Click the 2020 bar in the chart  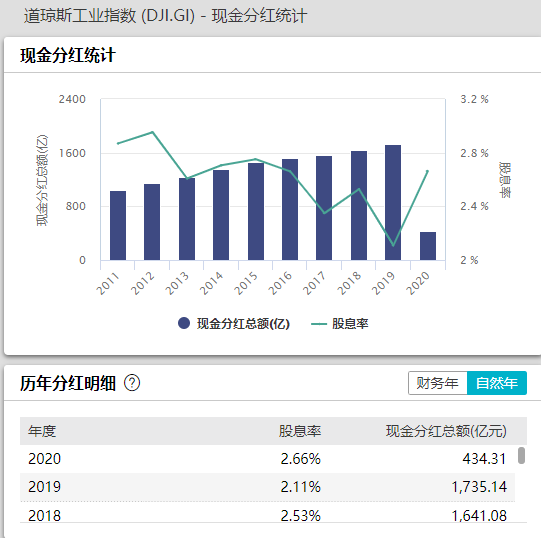click(x=428, y=246)
